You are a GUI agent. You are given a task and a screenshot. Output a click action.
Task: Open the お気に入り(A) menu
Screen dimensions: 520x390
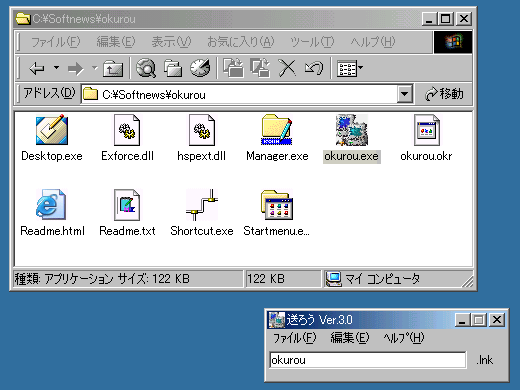click(240, 42)
